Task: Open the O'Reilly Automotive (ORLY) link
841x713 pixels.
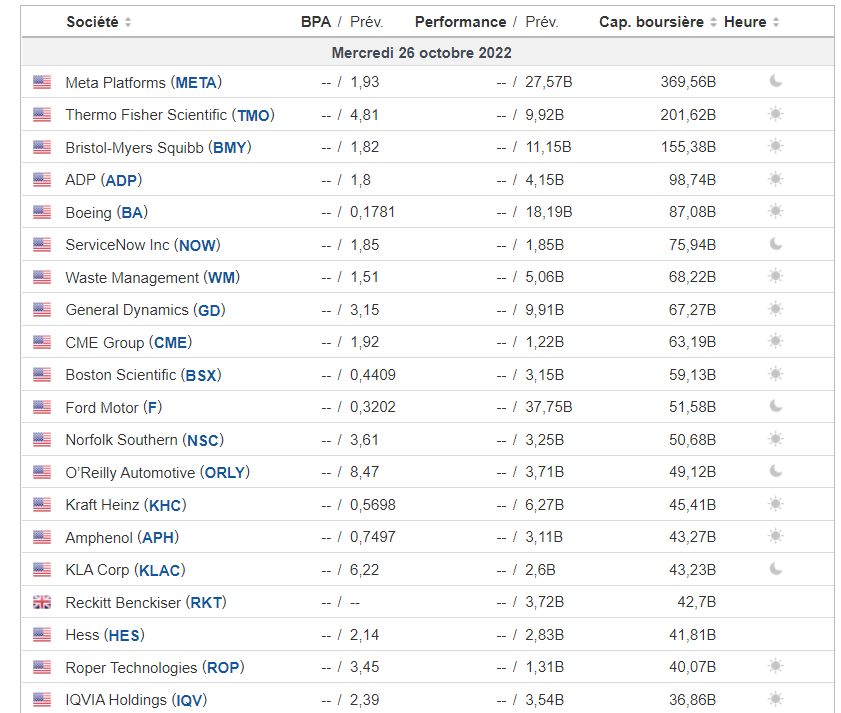Action: [x=157, y=472]
